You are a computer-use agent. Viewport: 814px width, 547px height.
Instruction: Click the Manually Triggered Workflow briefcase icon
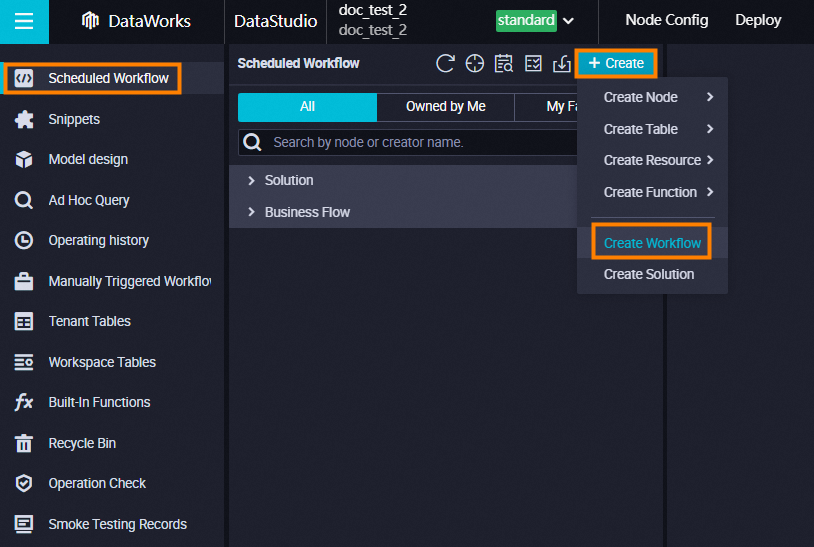[x=24, y=281]
